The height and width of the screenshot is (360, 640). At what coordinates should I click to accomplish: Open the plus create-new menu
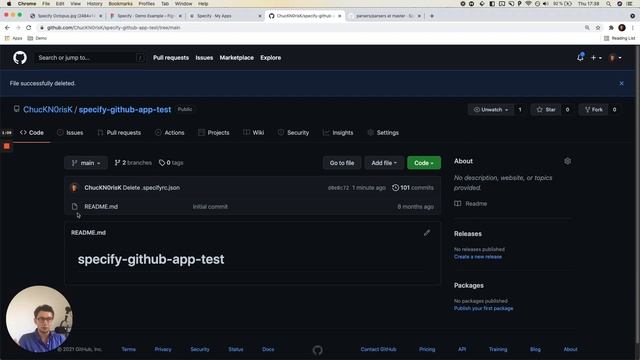596,58
